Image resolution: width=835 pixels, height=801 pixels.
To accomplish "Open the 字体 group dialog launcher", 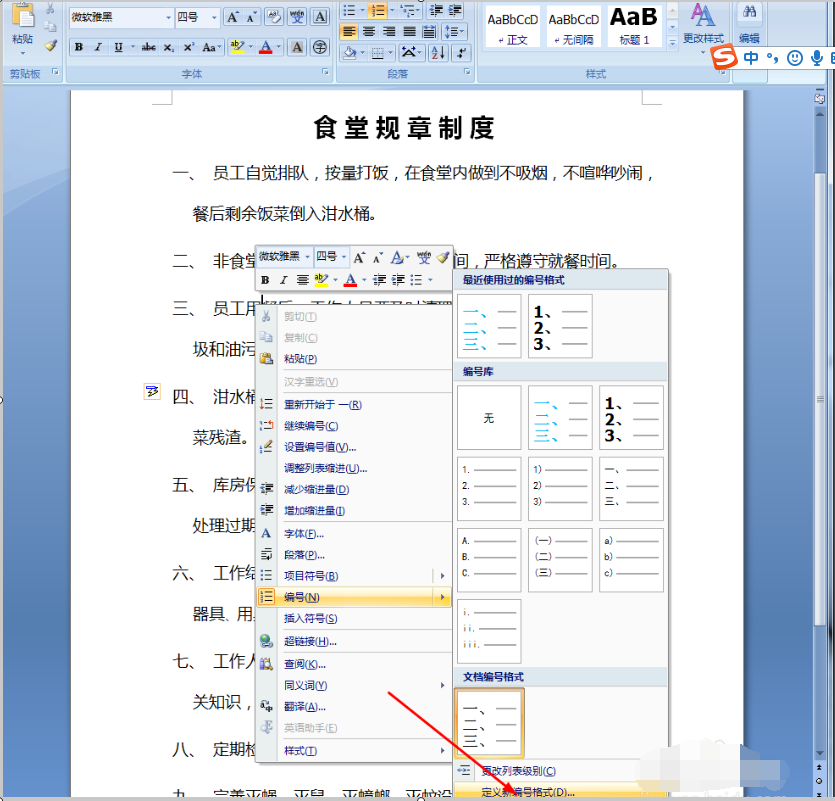I will tap(325, 72).
